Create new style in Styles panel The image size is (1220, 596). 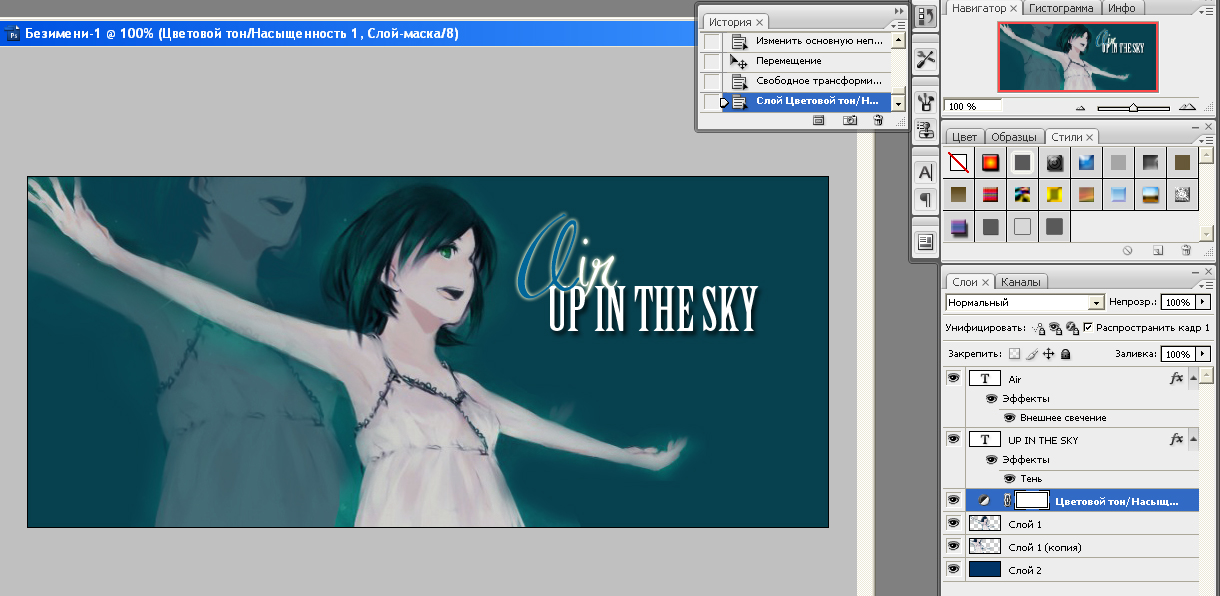(x=1158, y=250)
